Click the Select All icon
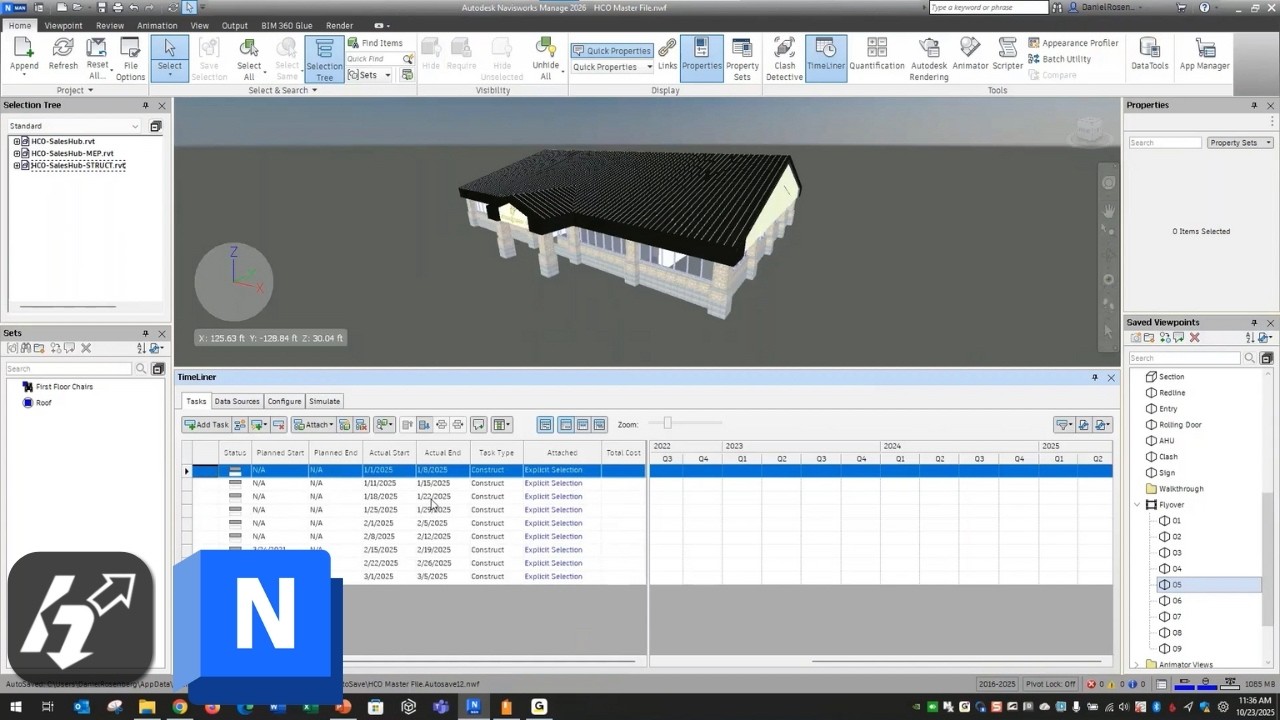The image size is (1280, 720). pos(249,59)
